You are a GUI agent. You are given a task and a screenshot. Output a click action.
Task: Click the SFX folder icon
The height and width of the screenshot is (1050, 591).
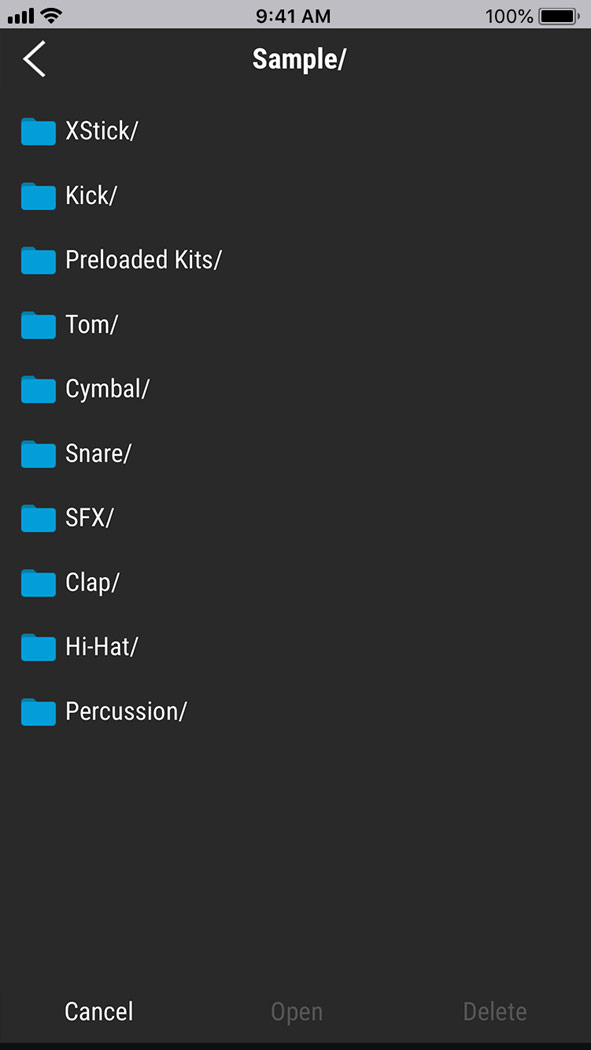click(x=37, y=518)
